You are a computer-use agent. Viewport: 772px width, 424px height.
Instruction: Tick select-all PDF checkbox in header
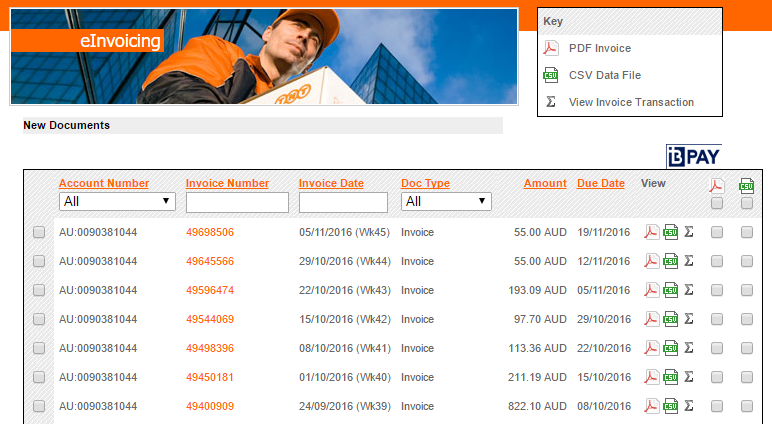click(x=717, y=203)
